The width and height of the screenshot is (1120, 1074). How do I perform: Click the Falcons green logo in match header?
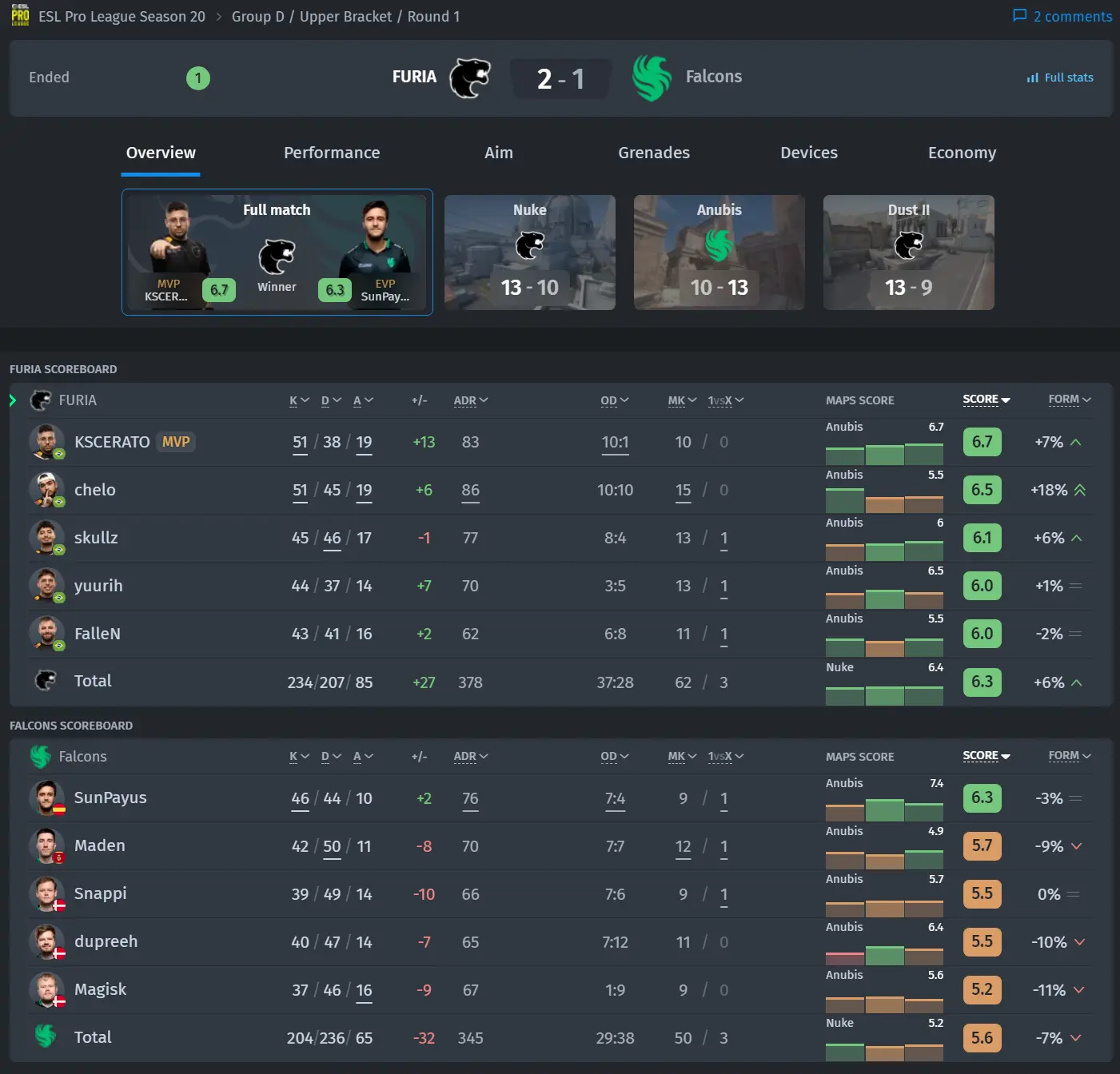pos(652,78)
